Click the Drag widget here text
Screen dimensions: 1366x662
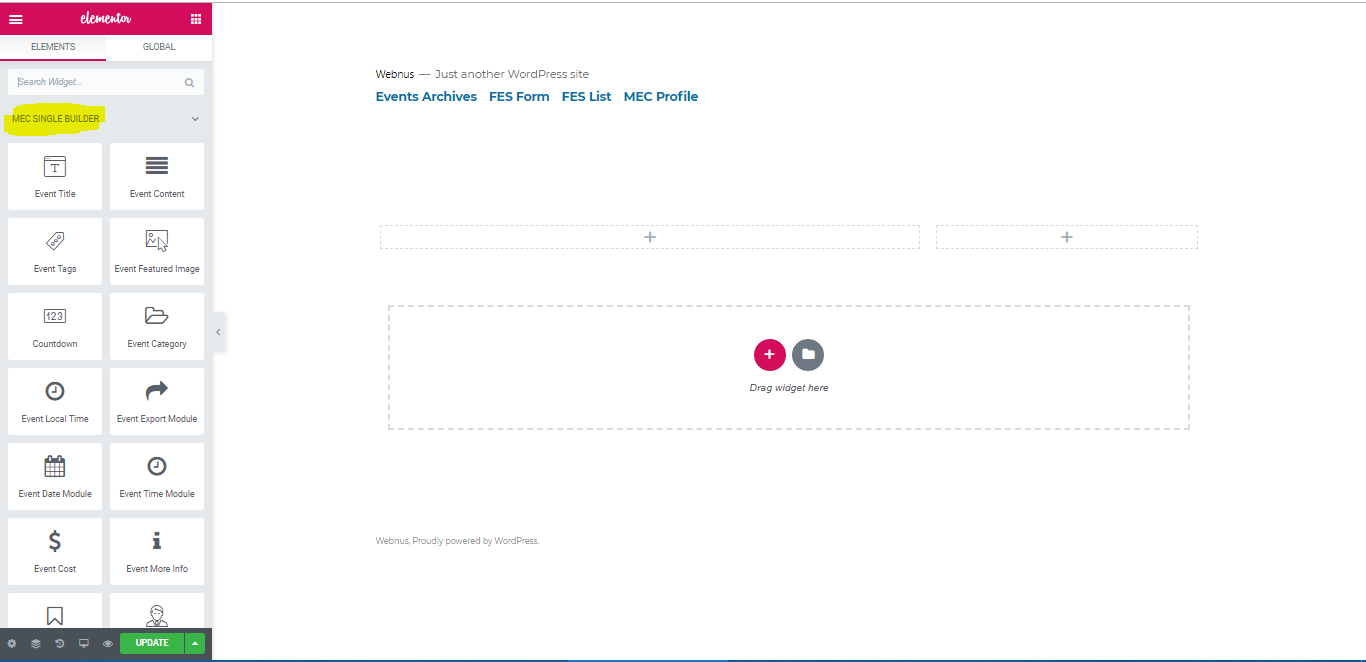[789, 388]
